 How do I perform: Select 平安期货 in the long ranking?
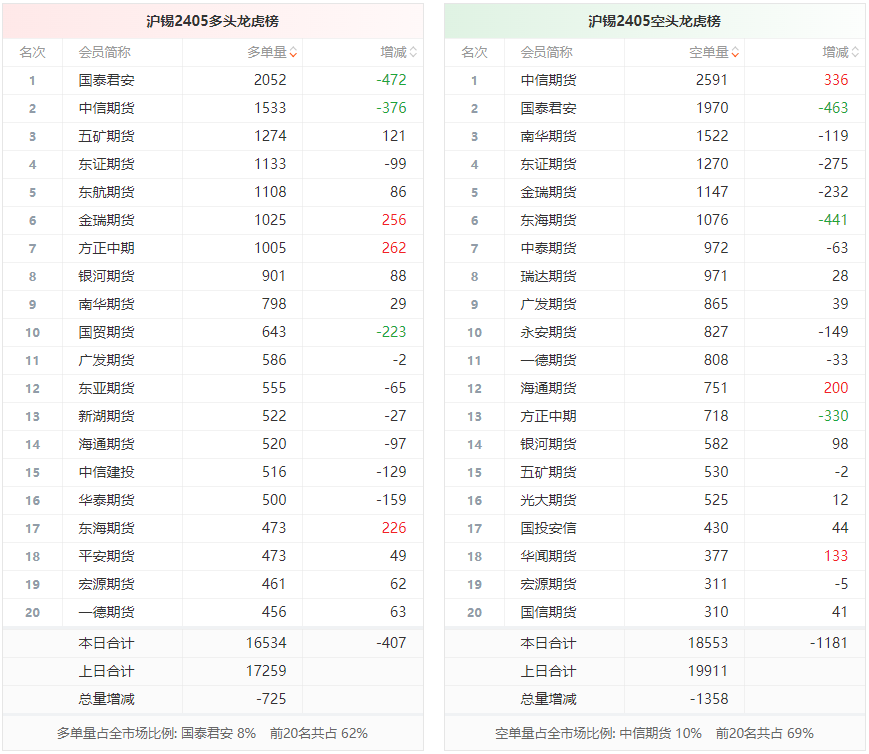click(106, 556)
